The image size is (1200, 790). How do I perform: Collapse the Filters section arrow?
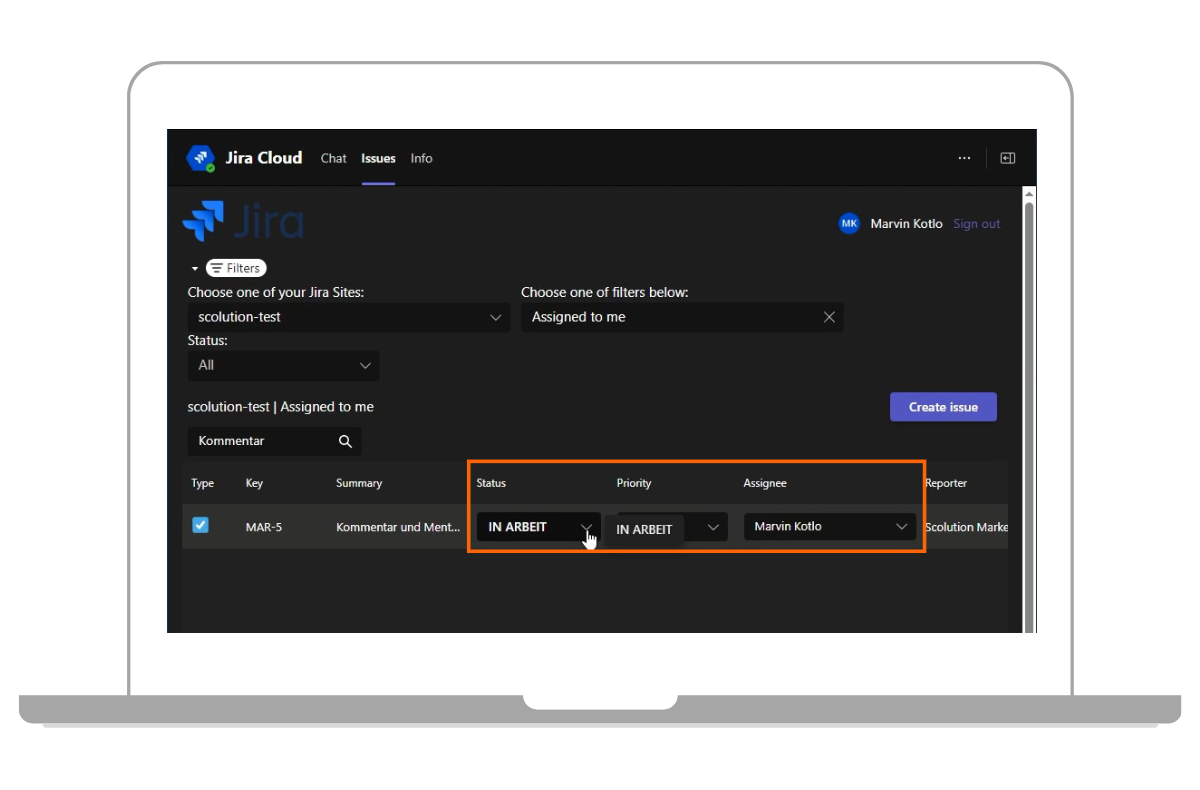(195, 269)
